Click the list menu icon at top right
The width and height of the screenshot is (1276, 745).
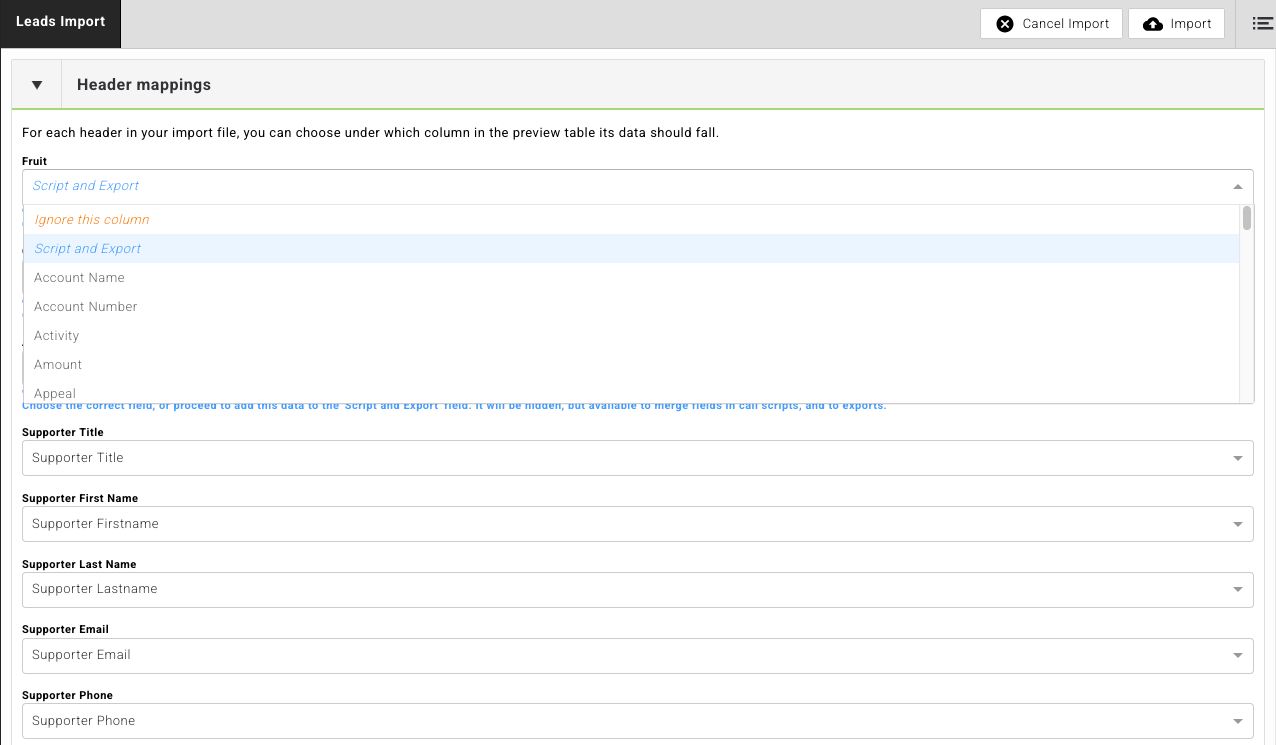click(x=1262, y=24)
